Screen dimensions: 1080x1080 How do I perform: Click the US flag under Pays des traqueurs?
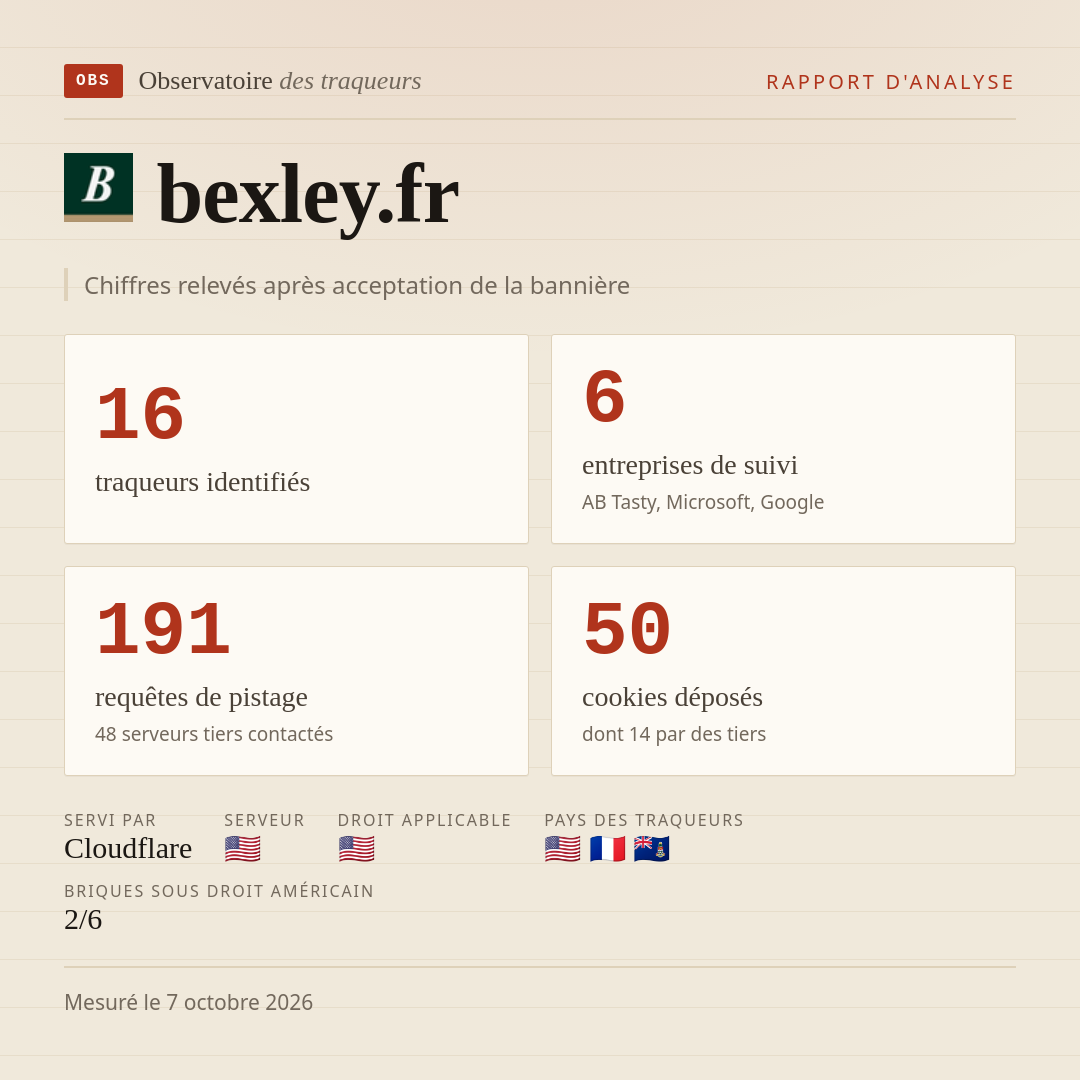563,849
